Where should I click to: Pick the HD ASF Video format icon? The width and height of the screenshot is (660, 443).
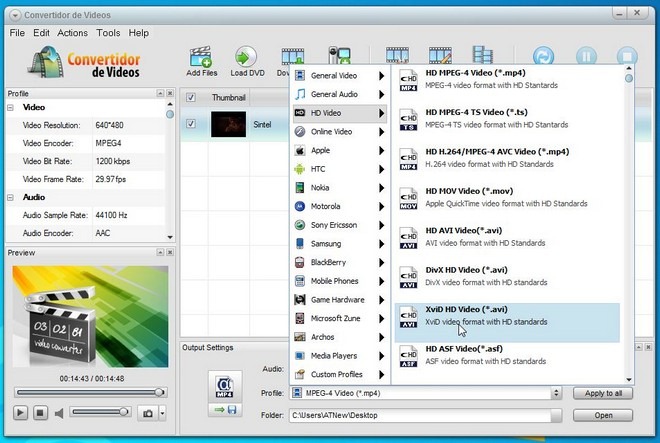coord(408,356)
